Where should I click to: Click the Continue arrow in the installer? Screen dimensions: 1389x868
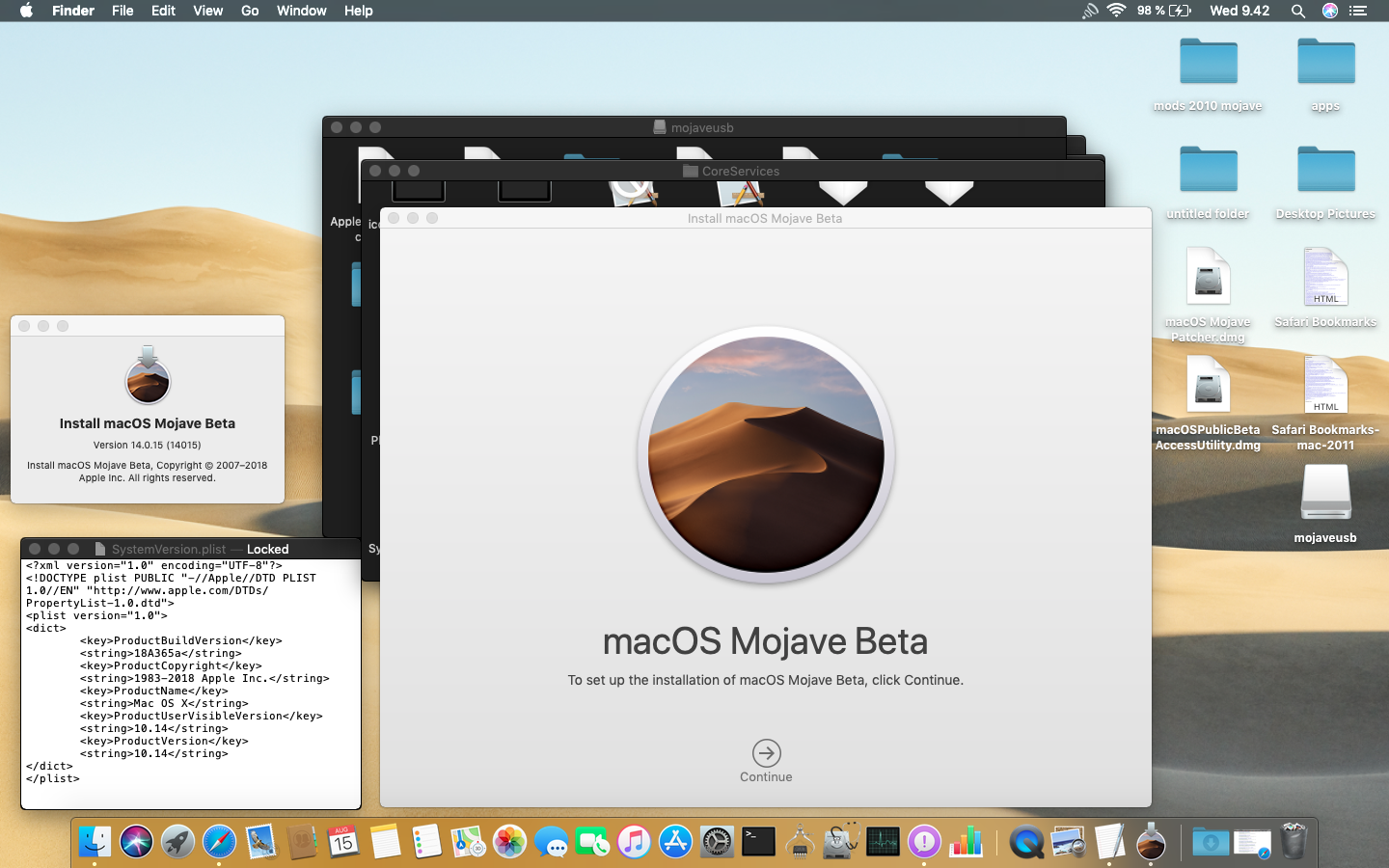click(766, 753)
